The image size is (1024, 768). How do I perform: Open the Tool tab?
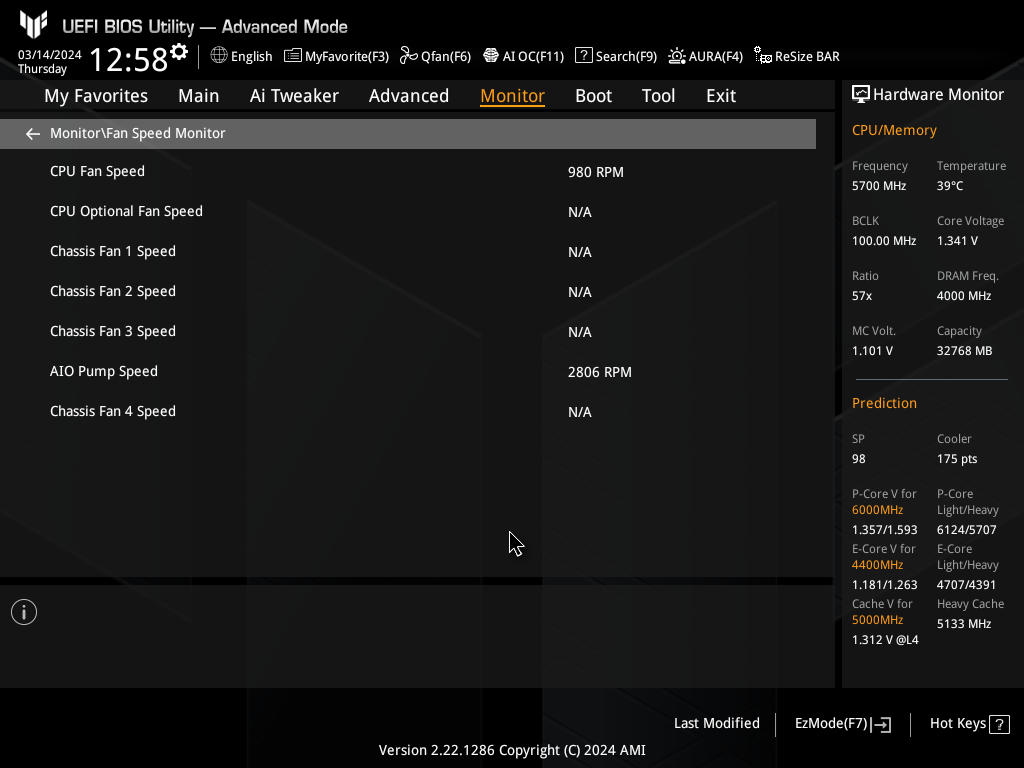pos(658,96)
